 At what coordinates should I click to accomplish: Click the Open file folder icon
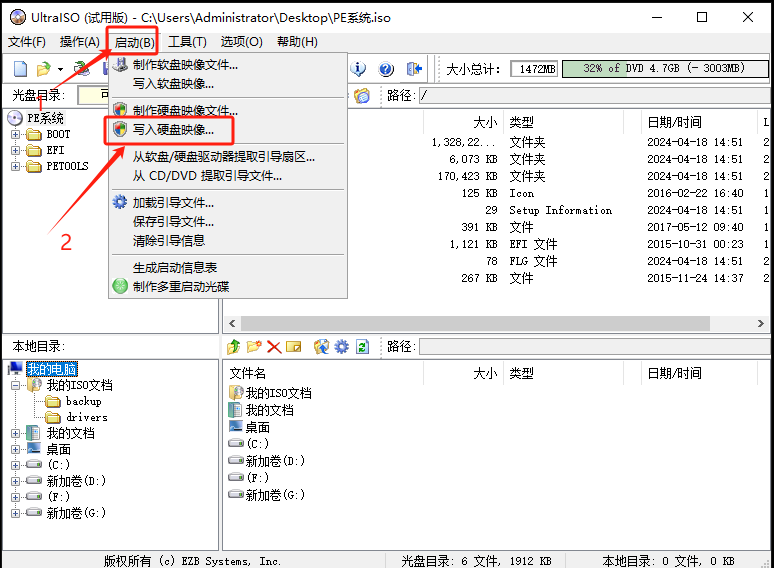[43, 69]
